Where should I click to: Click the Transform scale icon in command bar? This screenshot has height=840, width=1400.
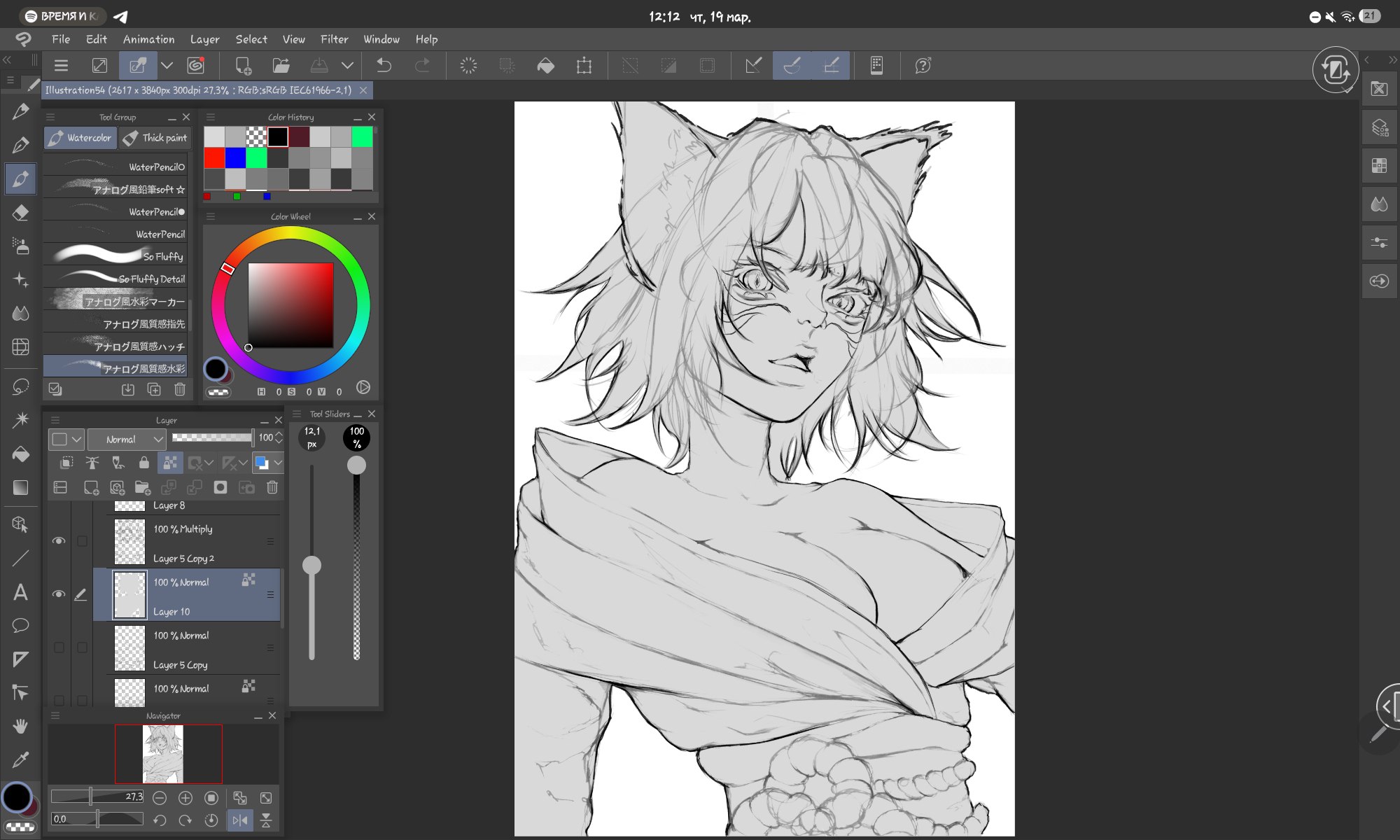584,66
